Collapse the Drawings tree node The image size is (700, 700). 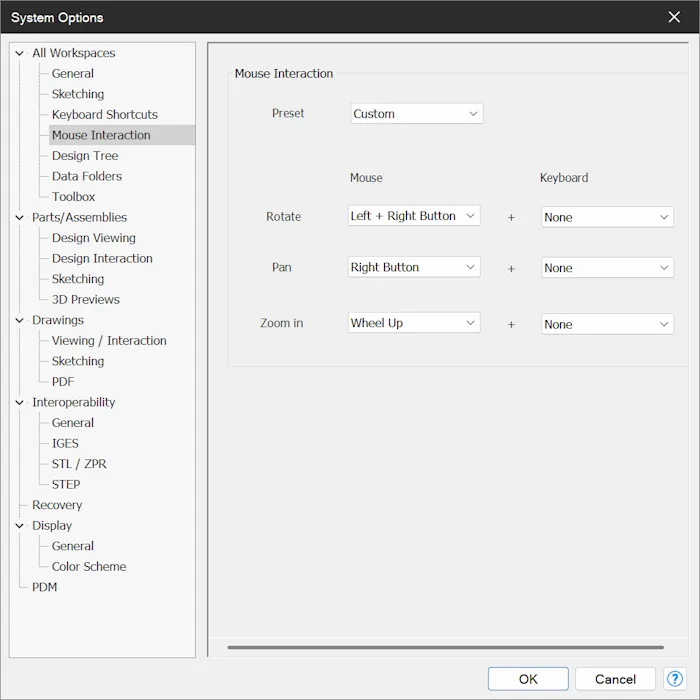click(x=19, y=320)
